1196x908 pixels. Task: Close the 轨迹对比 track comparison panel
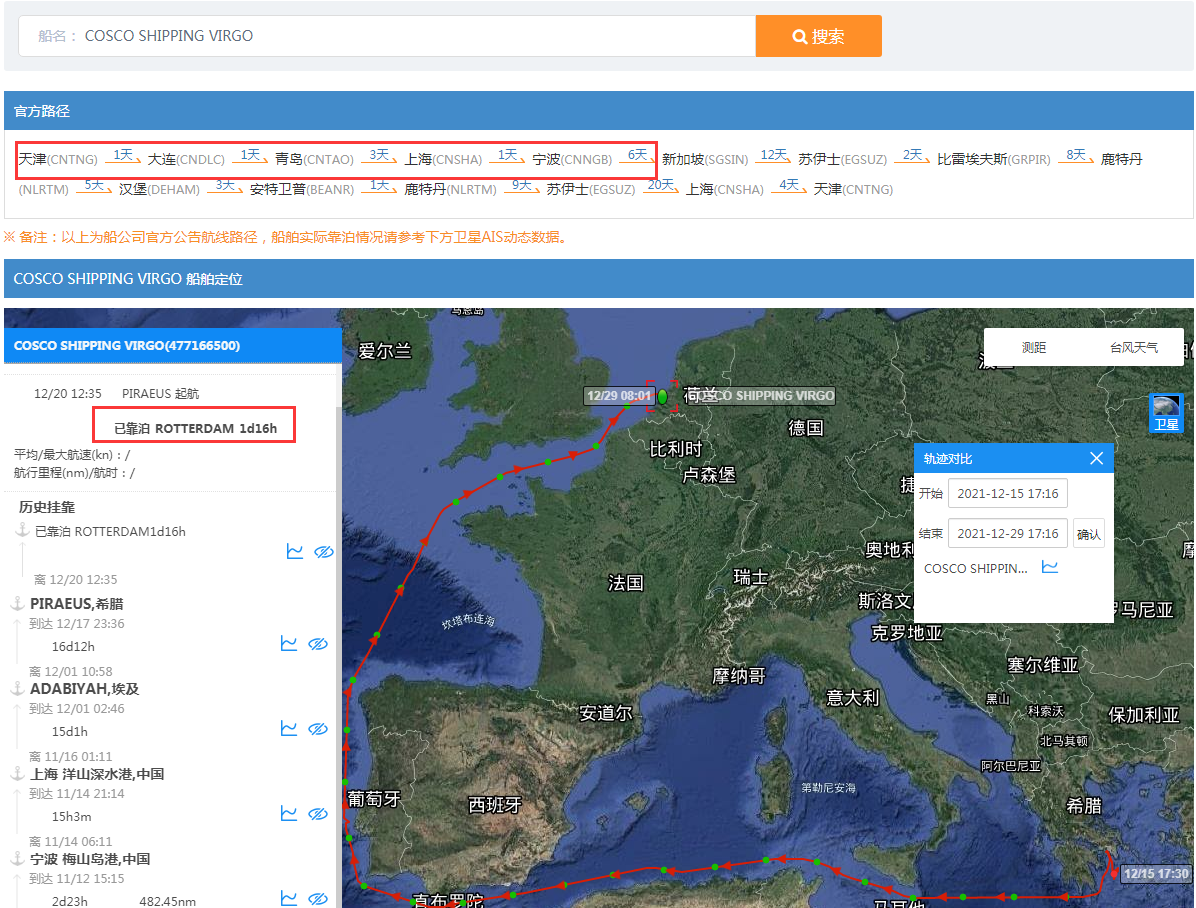point(1096,458)
